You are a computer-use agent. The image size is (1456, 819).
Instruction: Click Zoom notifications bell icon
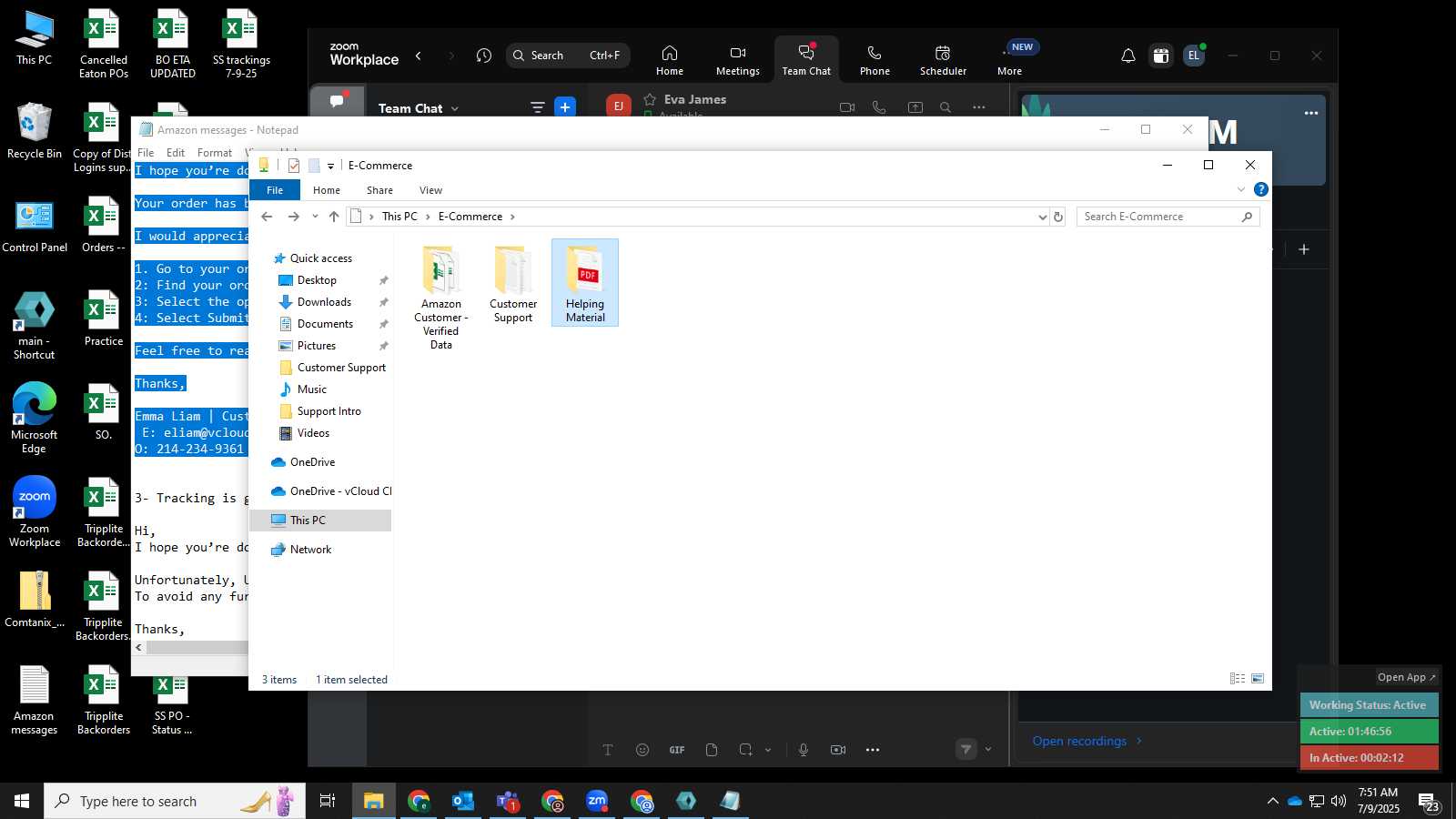pos(1127,56)
